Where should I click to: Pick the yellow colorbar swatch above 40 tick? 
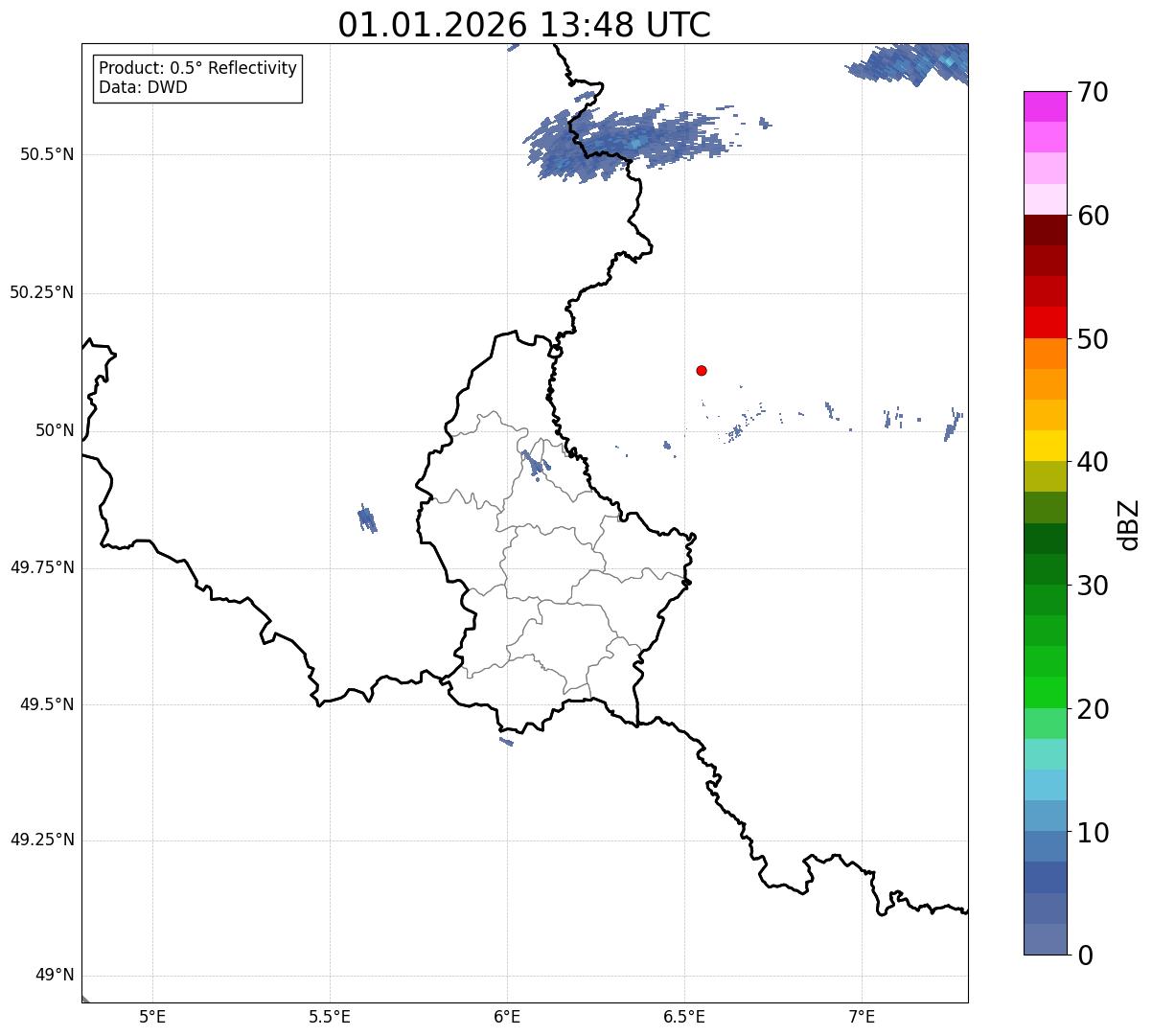click(x=1045, y=446)
